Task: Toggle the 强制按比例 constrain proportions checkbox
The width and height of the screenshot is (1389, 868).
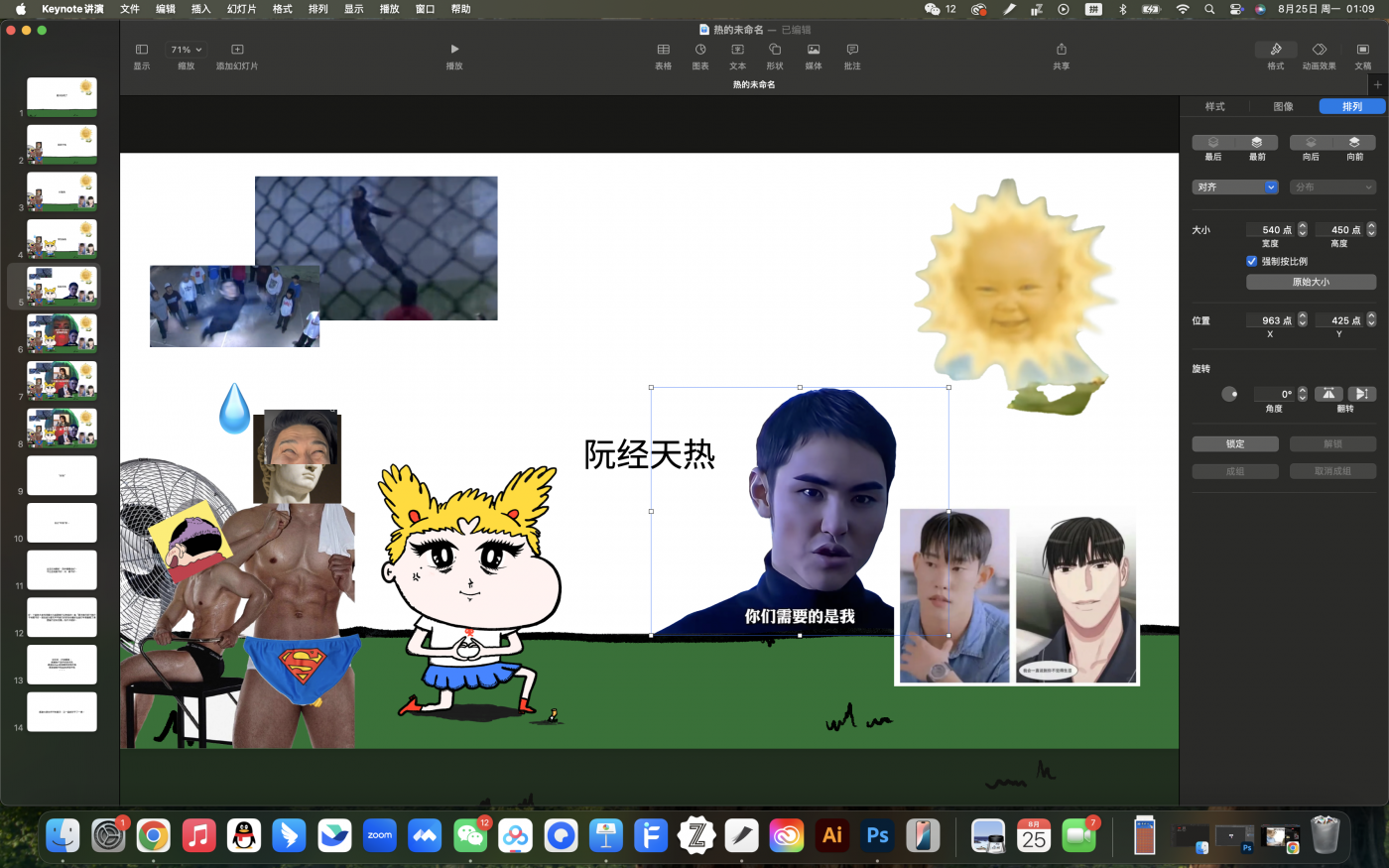Action: [1251, 261]
